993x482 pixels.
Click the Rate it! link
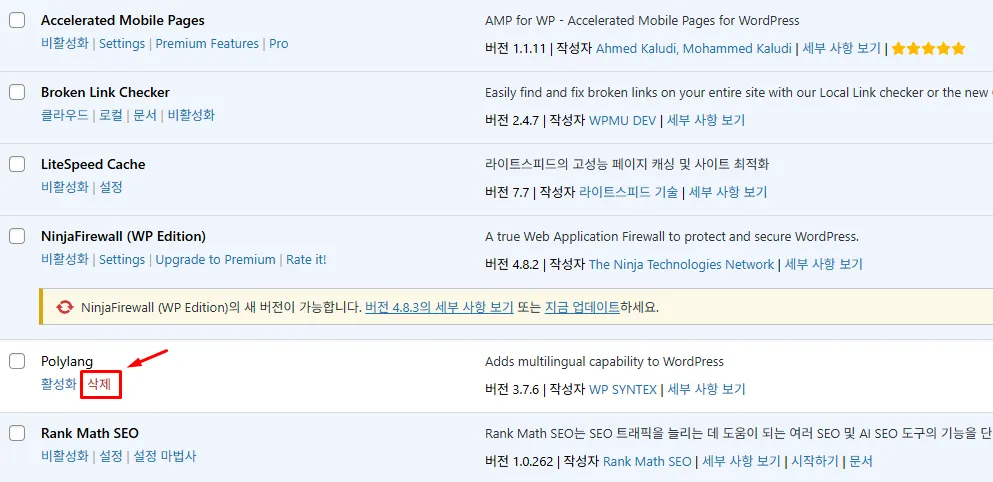pyautogui.click(x=306, y=260)
